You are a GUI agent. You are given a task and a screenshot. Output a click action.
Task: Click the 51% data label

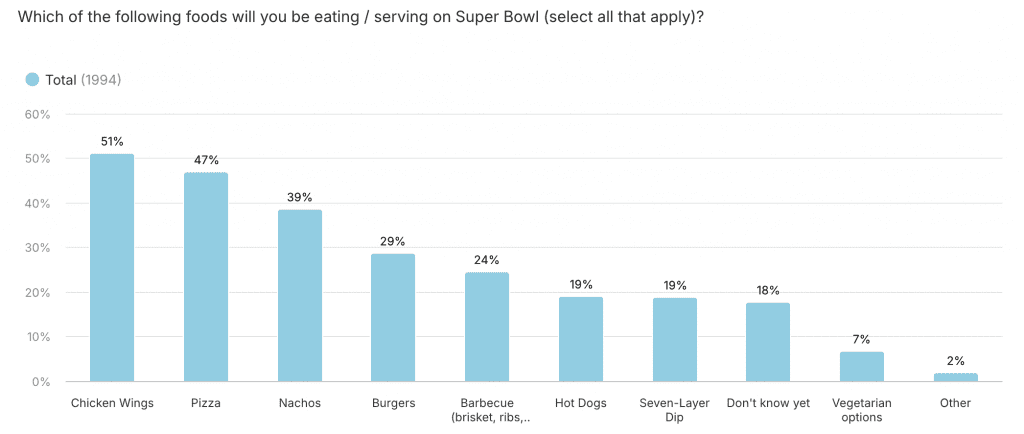112,142
